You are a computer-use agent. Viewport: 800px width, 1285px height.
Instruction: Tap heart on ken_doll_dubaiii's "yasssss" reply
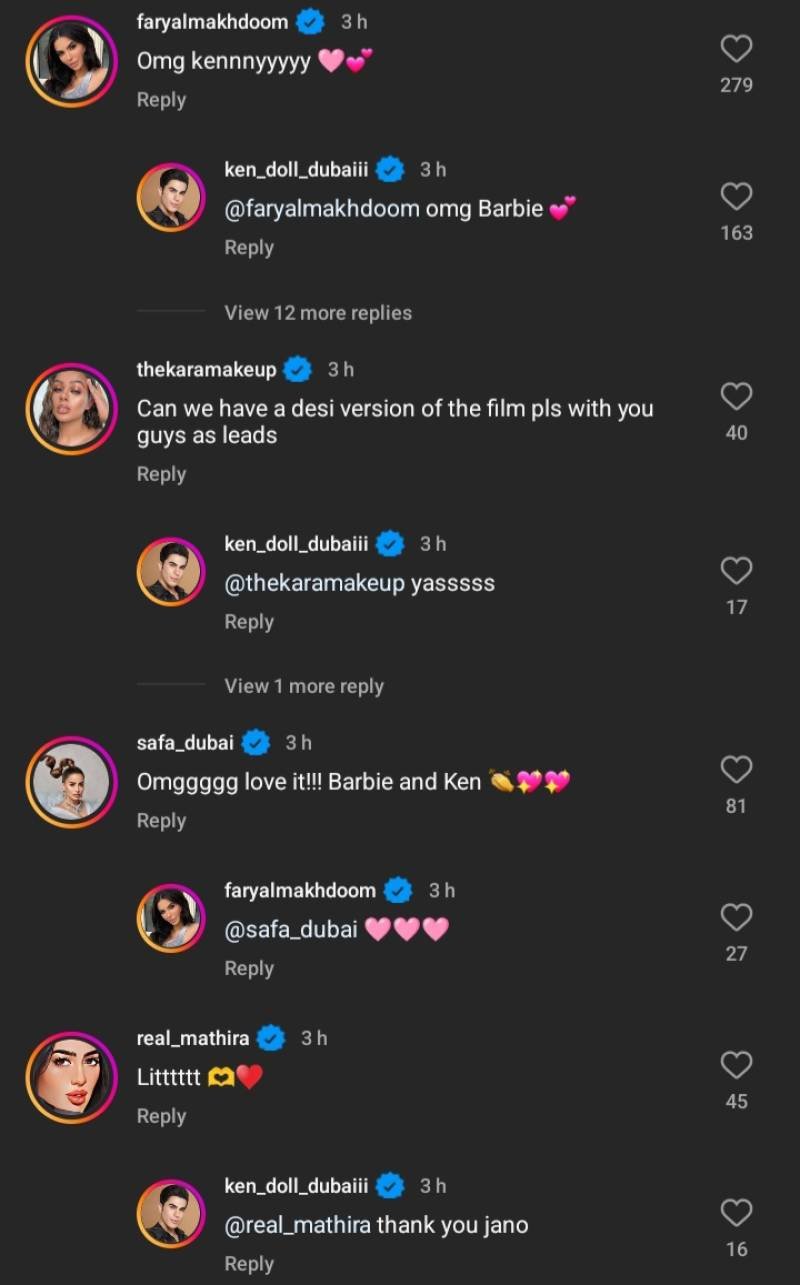(x=736, y=570)
